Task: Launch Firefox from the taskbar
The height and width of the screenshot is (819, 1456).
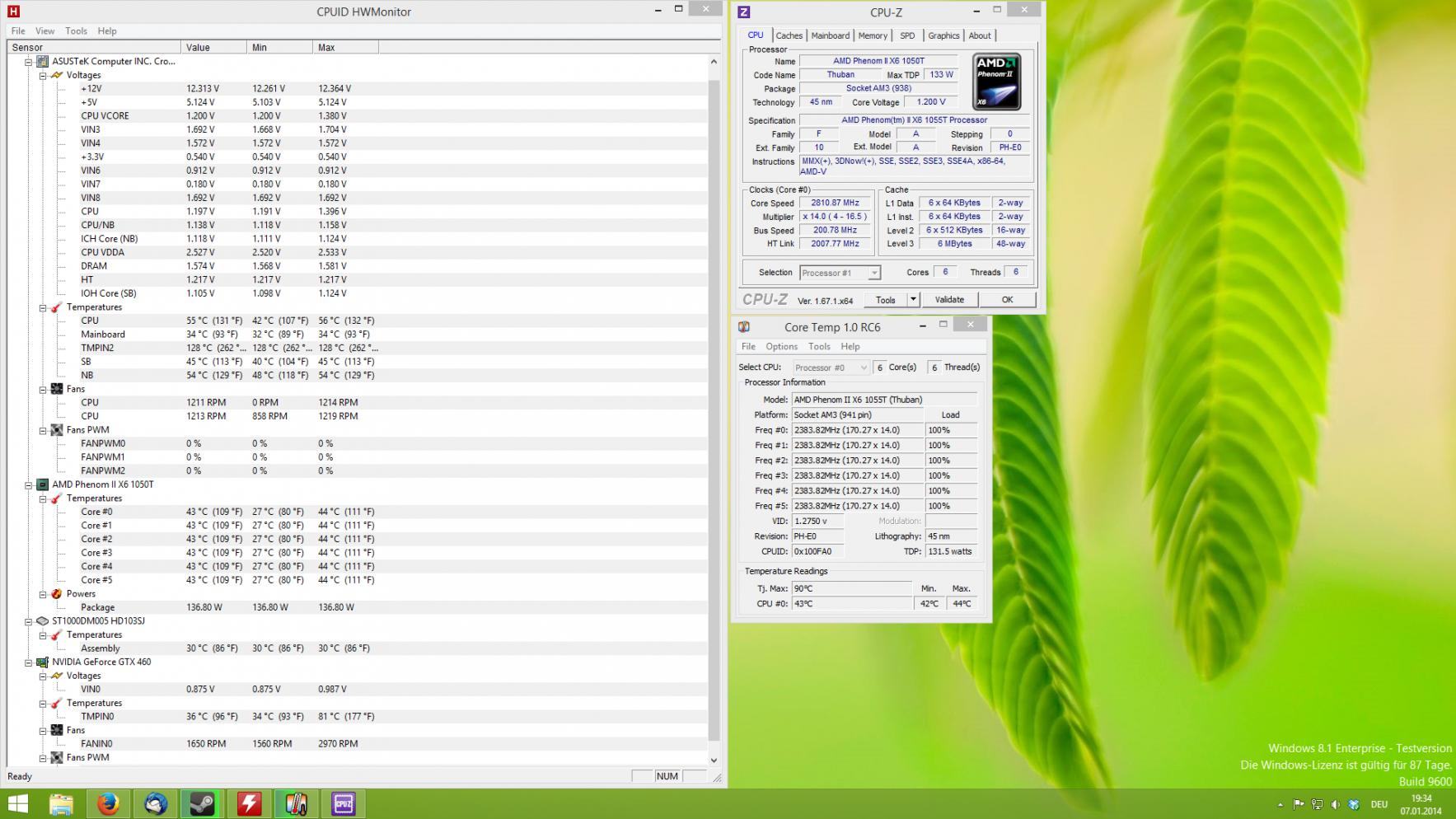Action: click(108, 803)
